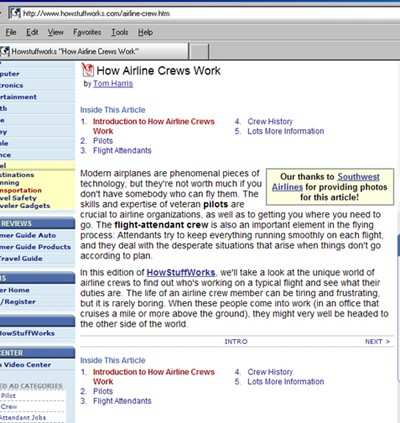
Task: Open the Travel Guide link in the sidebar
Action: coord(21,258)
